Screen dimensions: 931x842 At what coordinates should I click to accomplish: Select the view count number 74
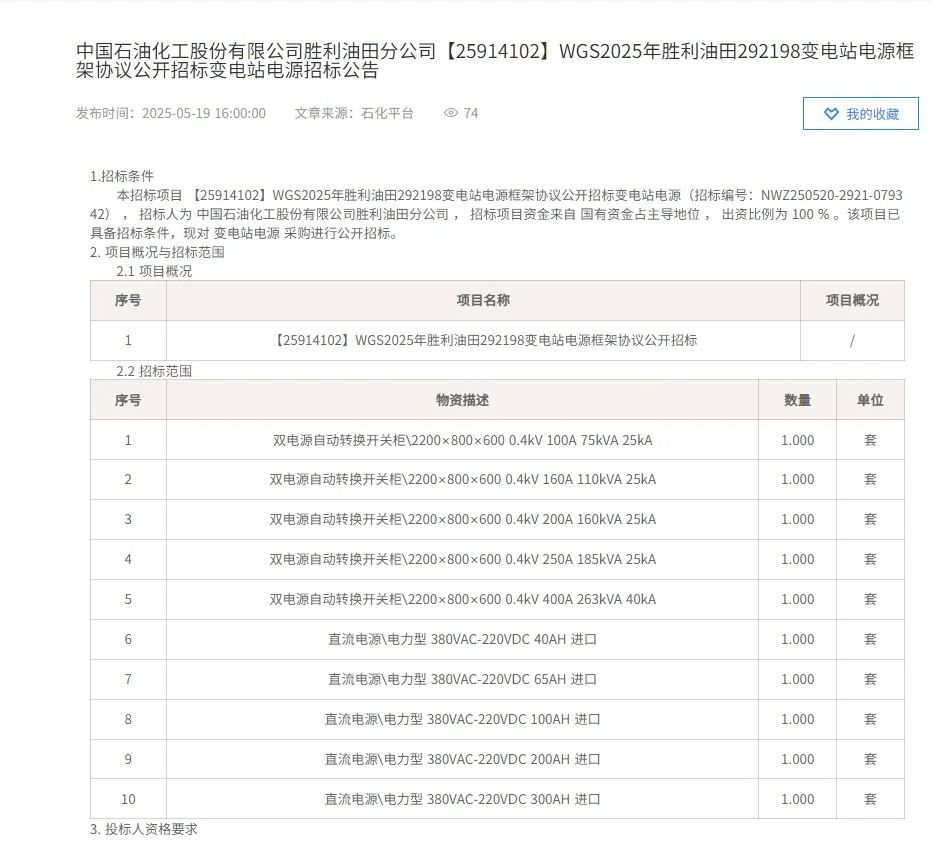click(471, 113)
